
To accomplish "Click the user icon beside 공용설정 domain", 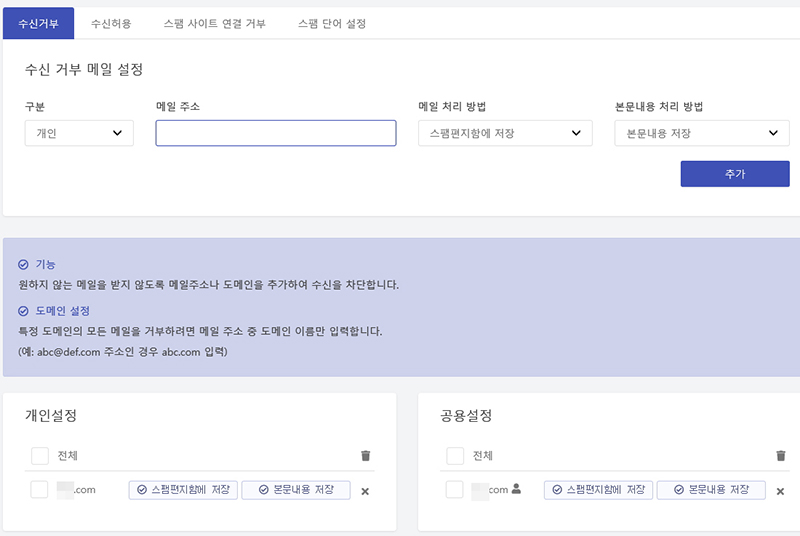I will (x=517, y=489).
